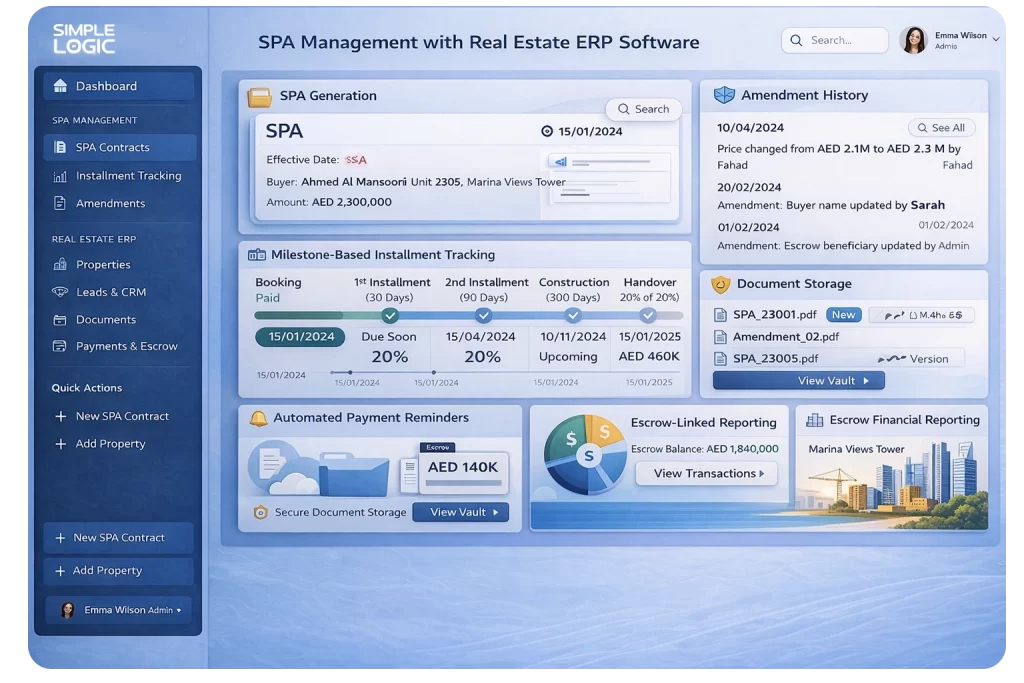
Task: Click the Document Storage shield icon
Action: [722, 284]
